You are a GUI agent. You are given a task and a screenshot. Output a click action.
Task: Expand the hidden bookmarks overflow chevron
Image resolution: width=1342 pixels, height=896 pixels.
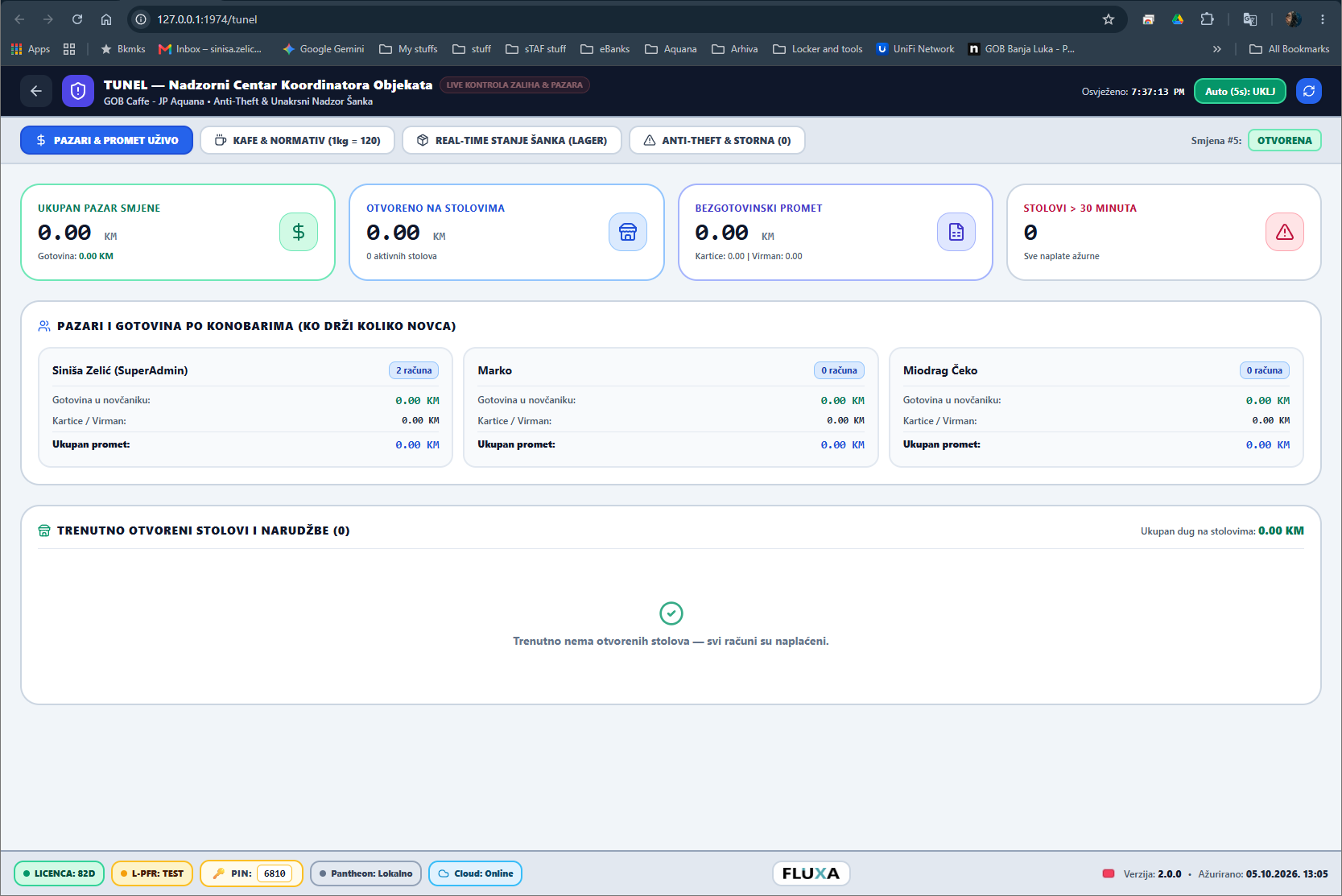coord(1216,49)
